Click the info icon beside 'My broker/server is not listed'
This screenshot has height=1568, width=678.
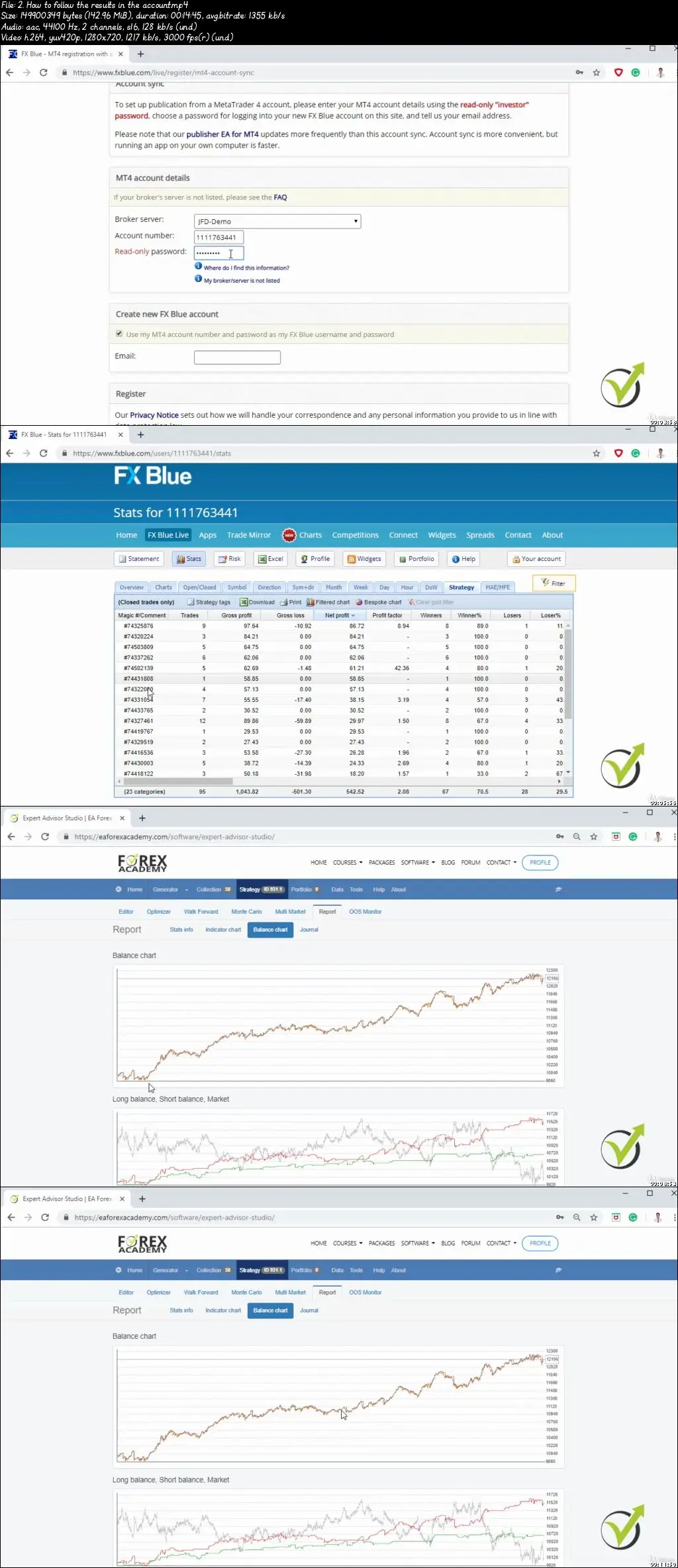(x=198, y=279)
